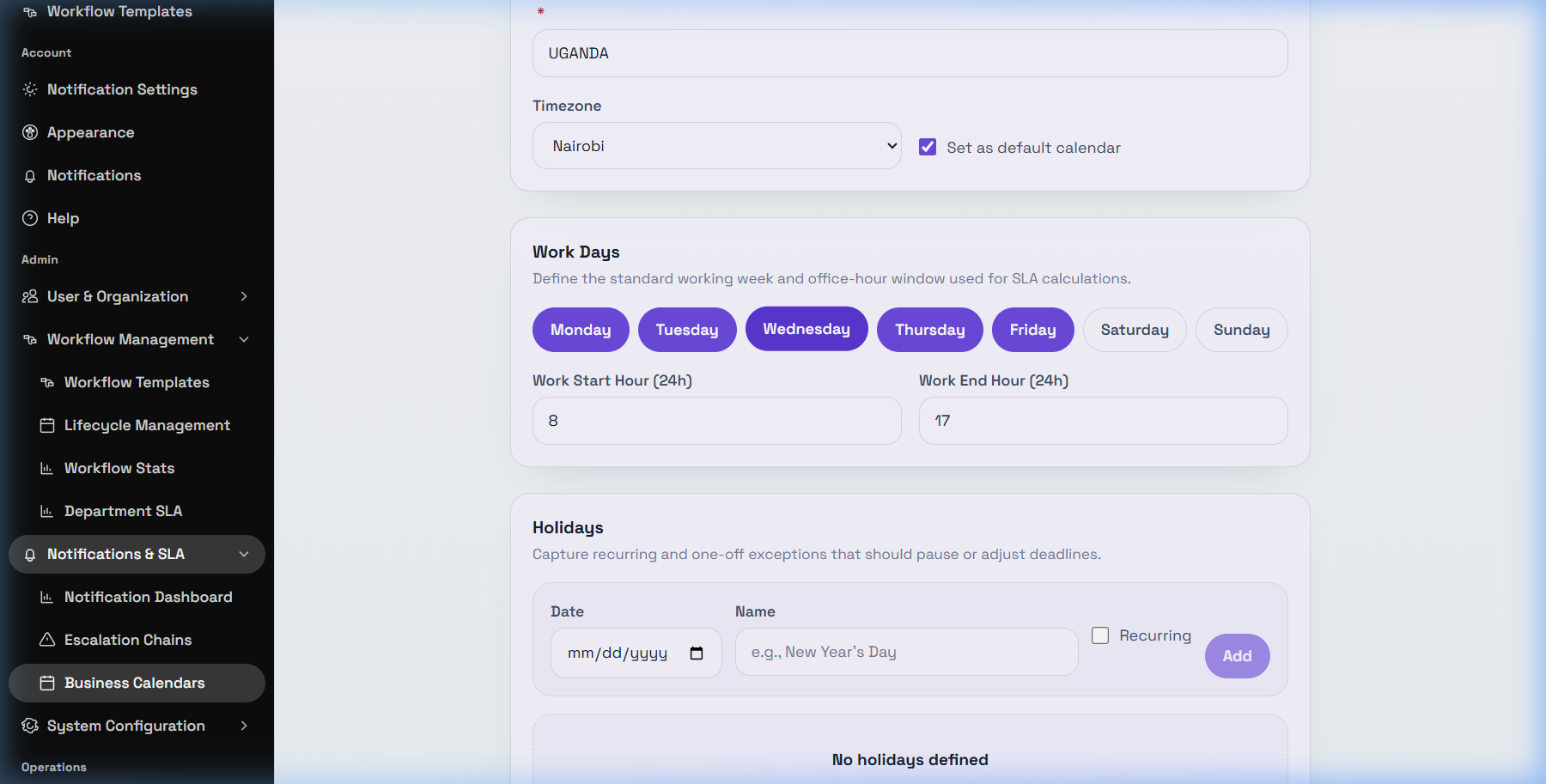Image resolution: width=1546 pixels, height=784 pixels.
Task: Click the Work Start Hour field
Action: (717, 421)
